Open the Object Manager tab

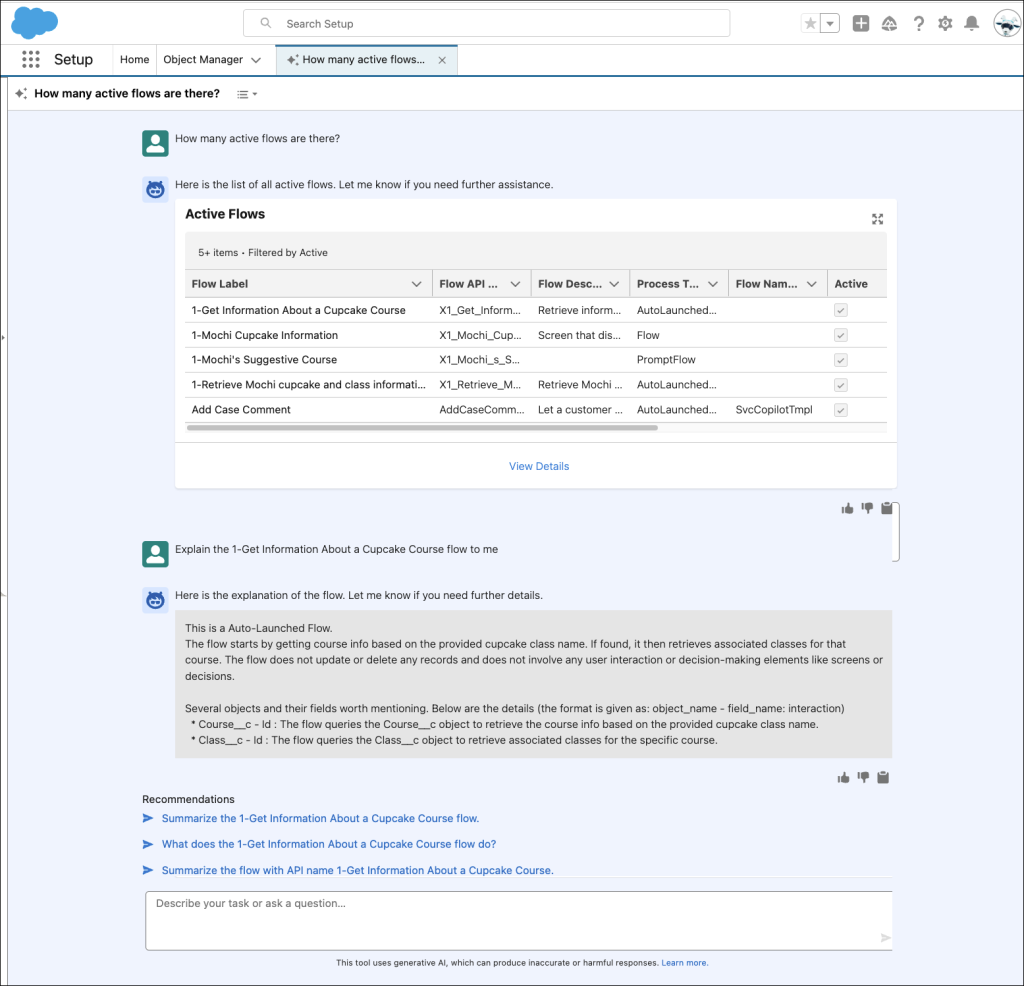203,59
